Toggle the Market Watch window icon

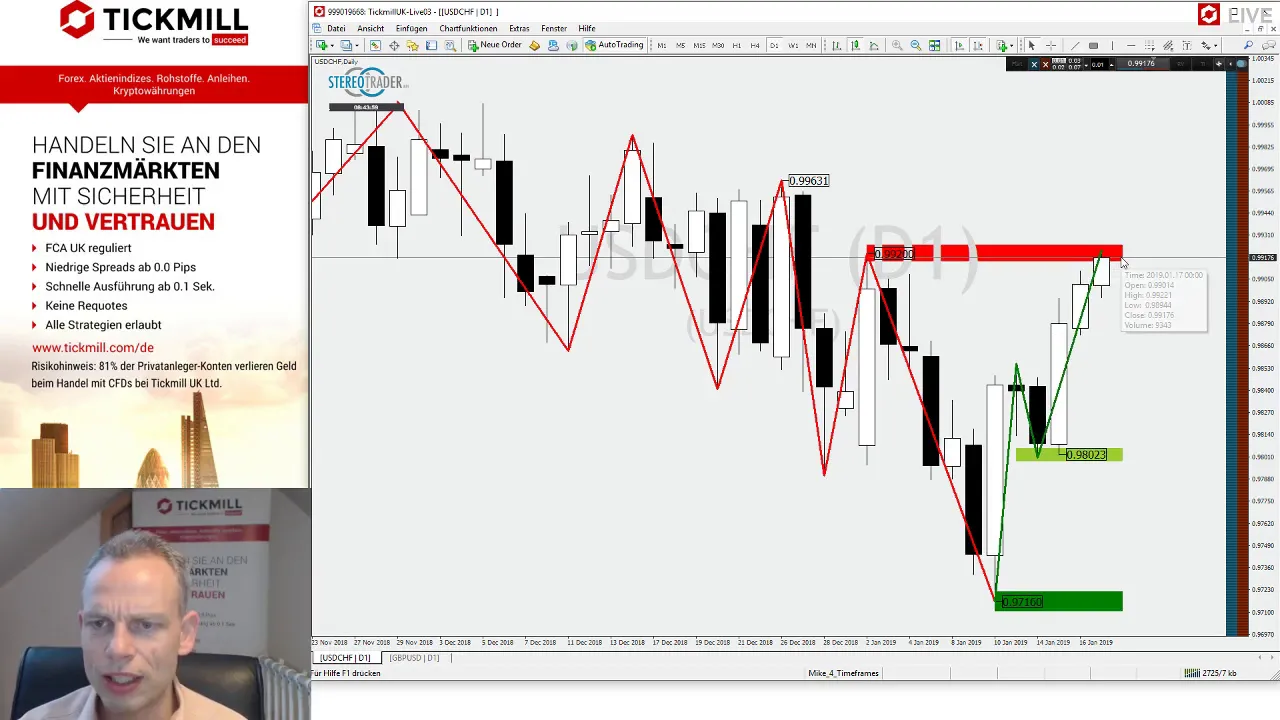[375, 45]
